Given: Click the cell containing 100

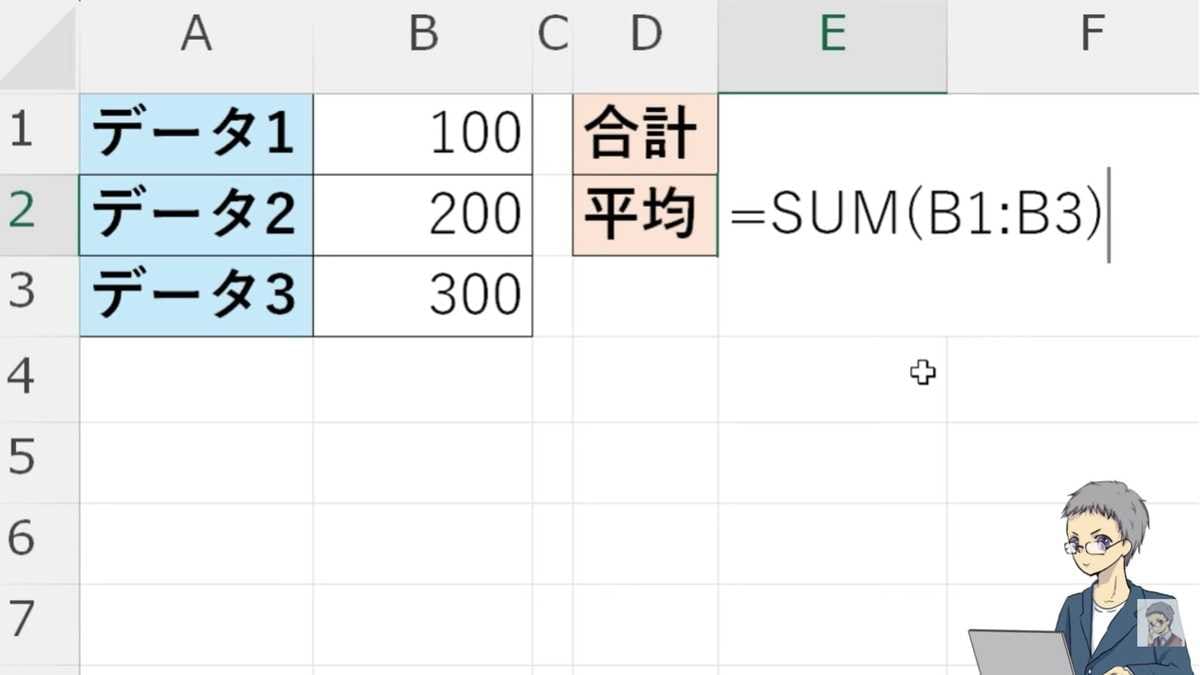Looking at the screenshot, I should coord(423,134).
